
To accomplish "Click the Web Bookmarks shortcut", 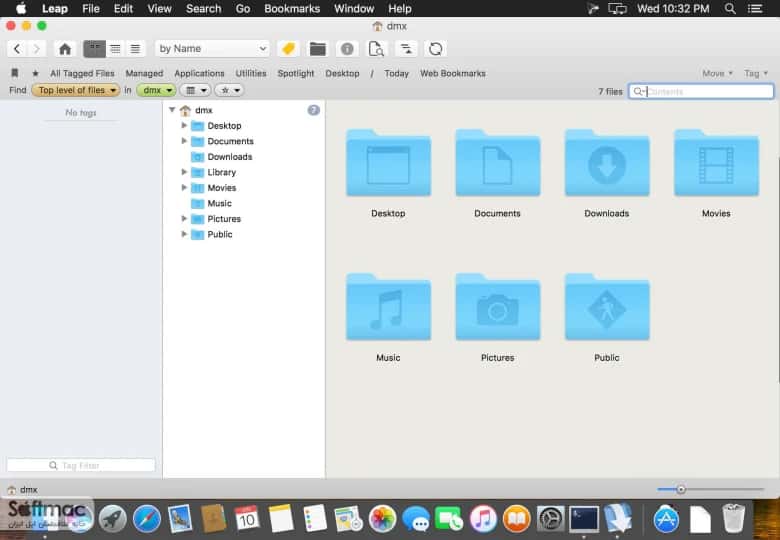I will (453, 74).
